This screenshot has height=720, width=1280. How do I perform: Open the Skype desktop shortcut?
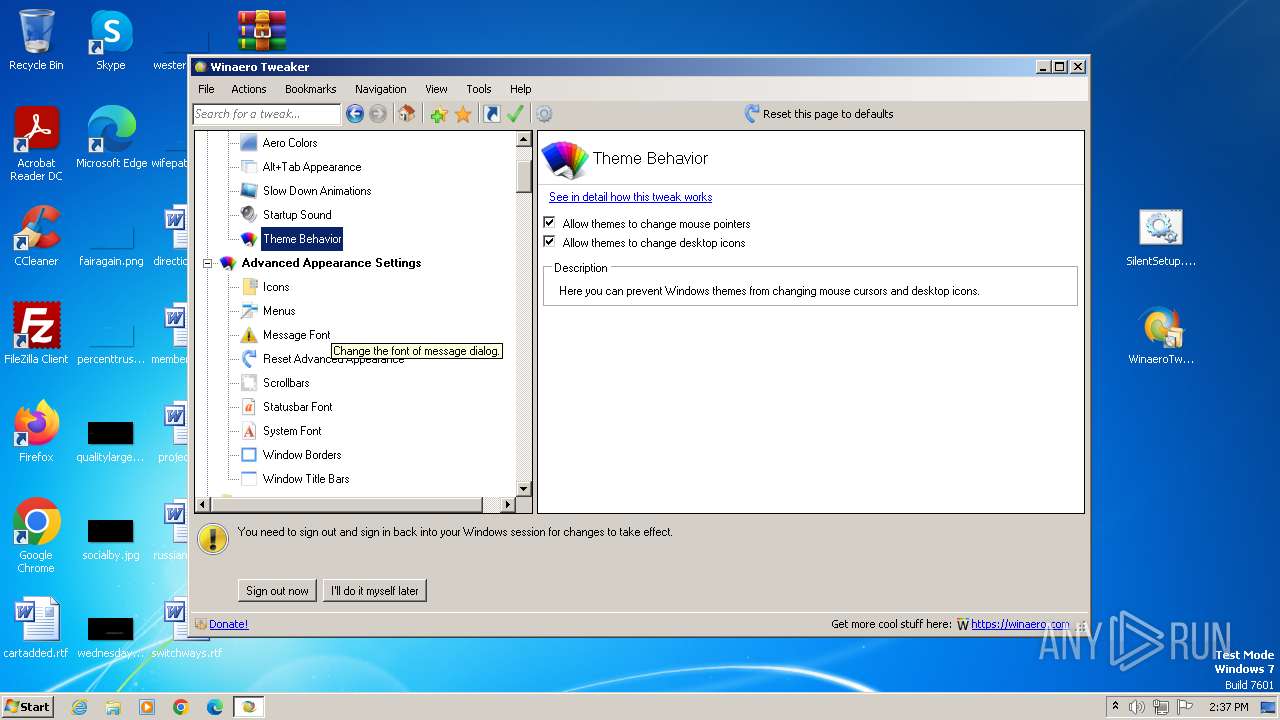pyautogui.click(x=111, y=40)
